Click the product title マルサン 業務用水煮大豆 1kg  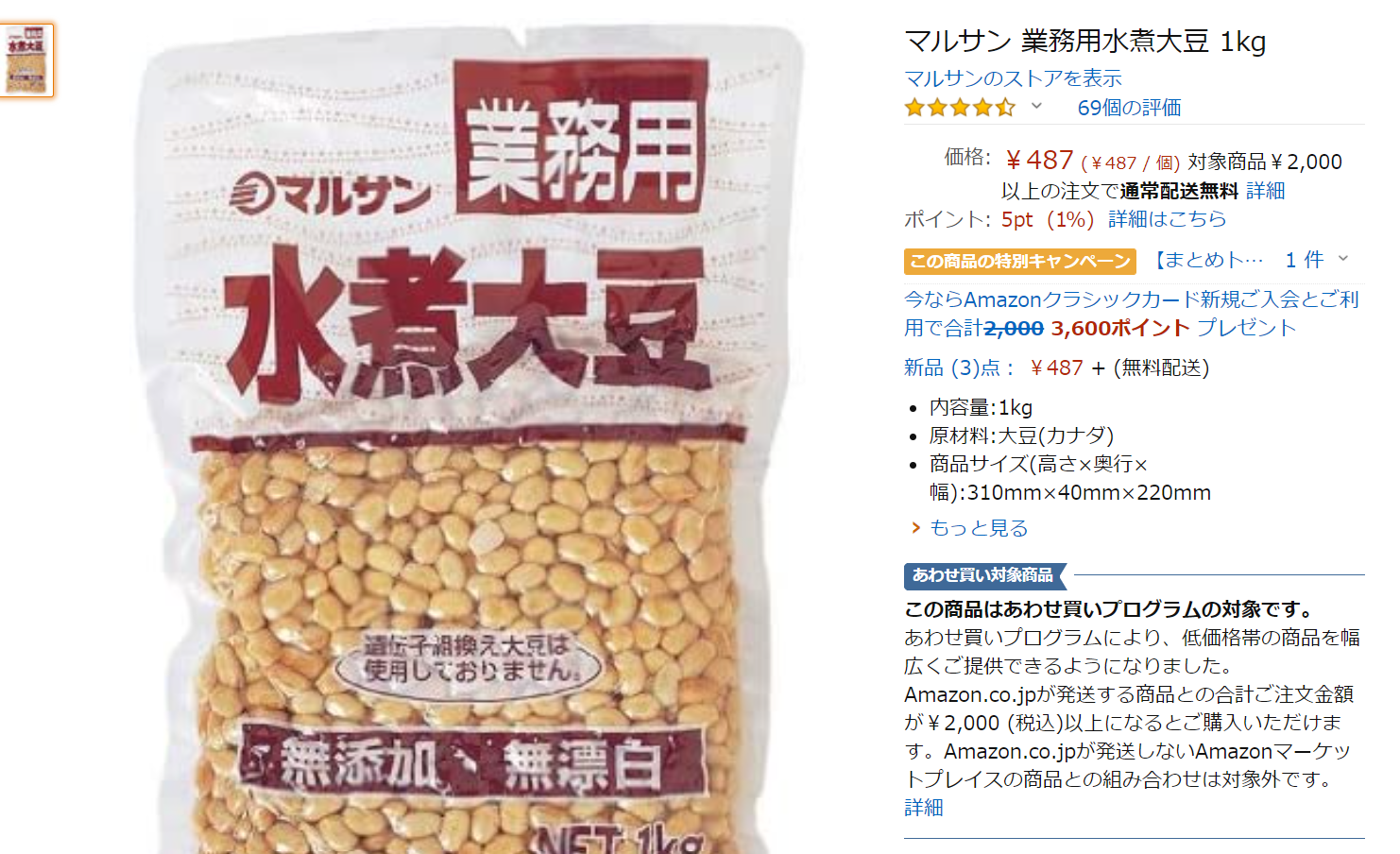1085,42
